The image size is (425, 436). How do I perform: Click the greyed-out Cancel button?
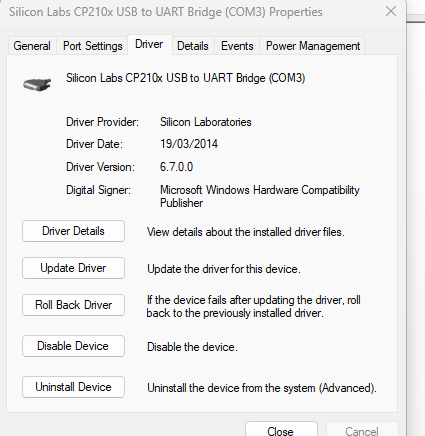click(362, 429)
